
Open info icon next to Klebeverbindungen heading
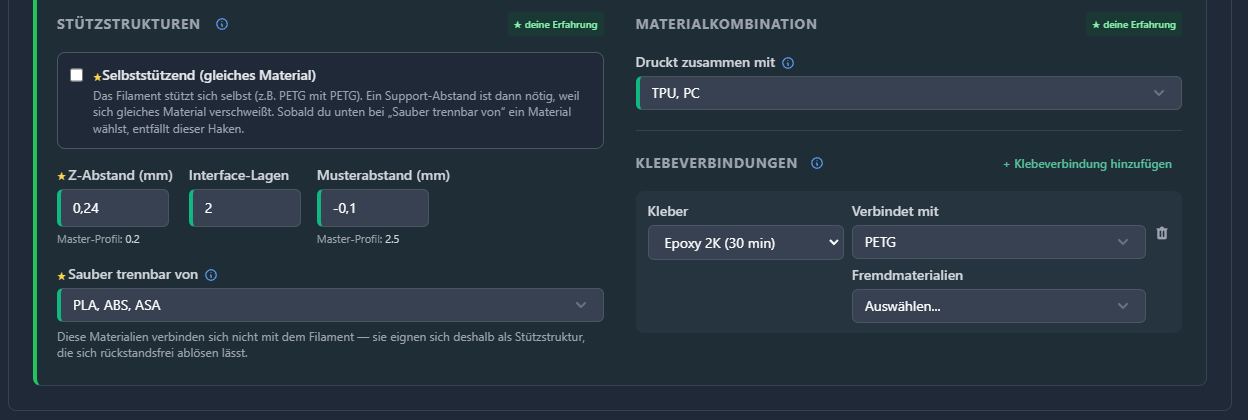[x=817, y=163]
